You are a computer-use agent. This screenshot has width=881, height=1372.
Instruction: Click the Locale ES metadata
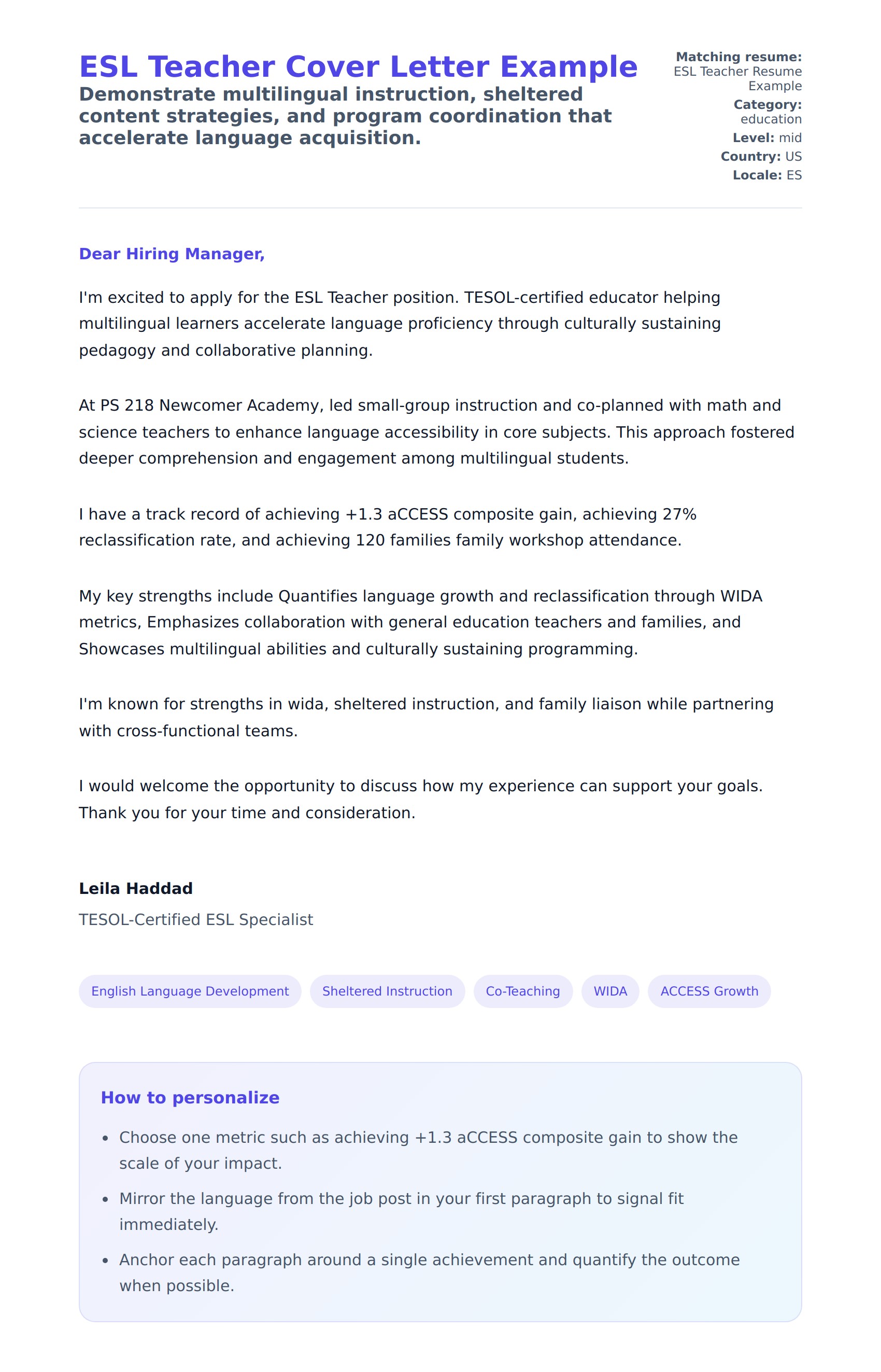[x=766, y=175]
